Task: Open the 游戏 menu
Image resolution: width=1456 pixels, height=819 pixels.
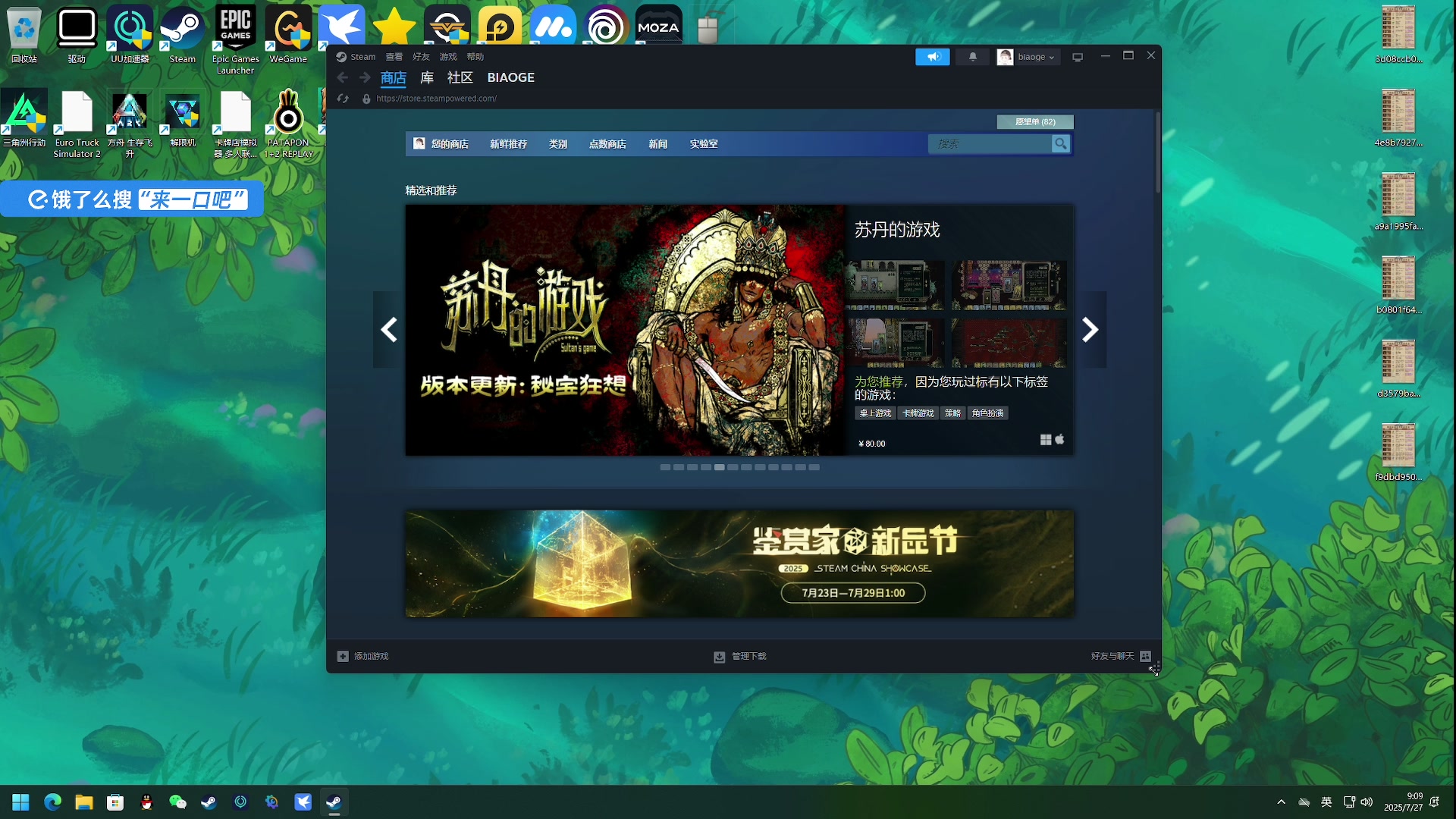Action: [448, 57]
